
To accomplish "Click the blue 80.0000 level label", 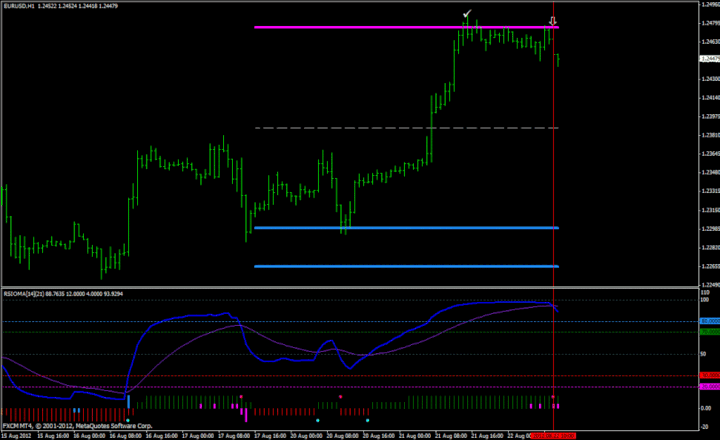I will (709, 321).
